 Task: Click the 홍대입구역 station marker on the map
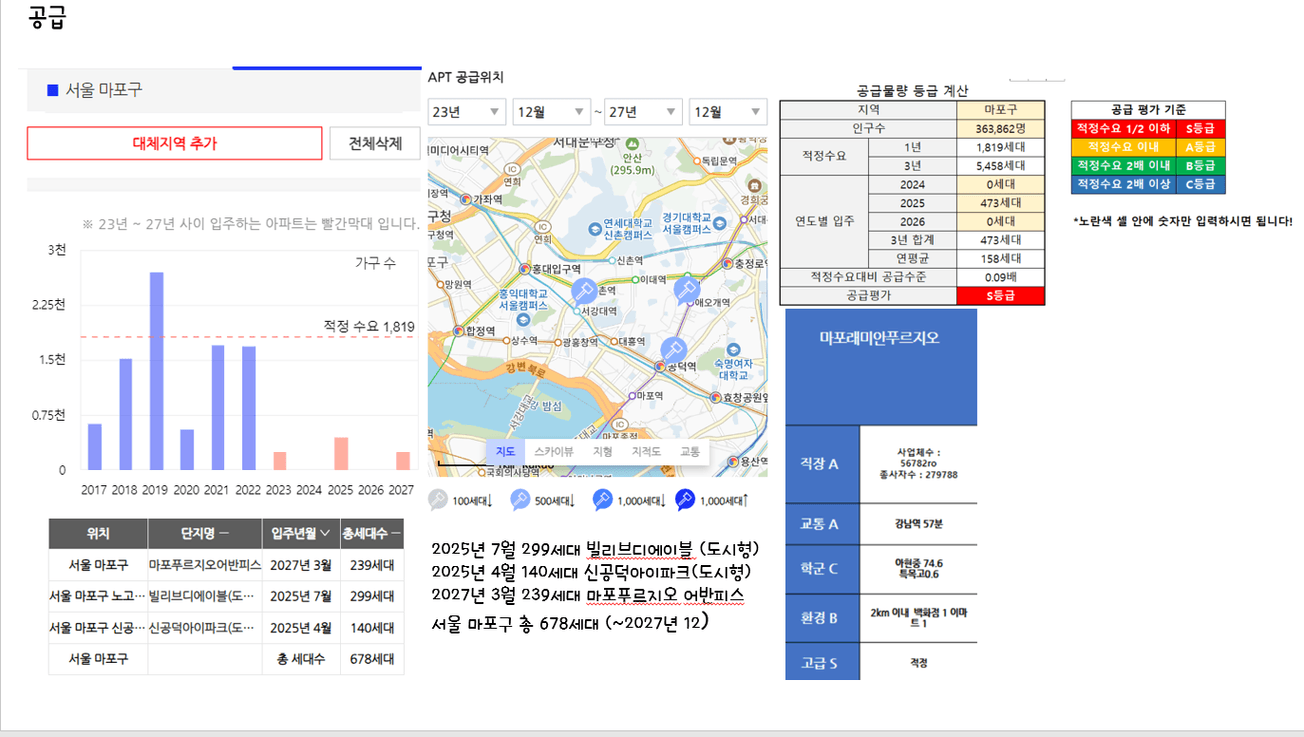point(524,269)
